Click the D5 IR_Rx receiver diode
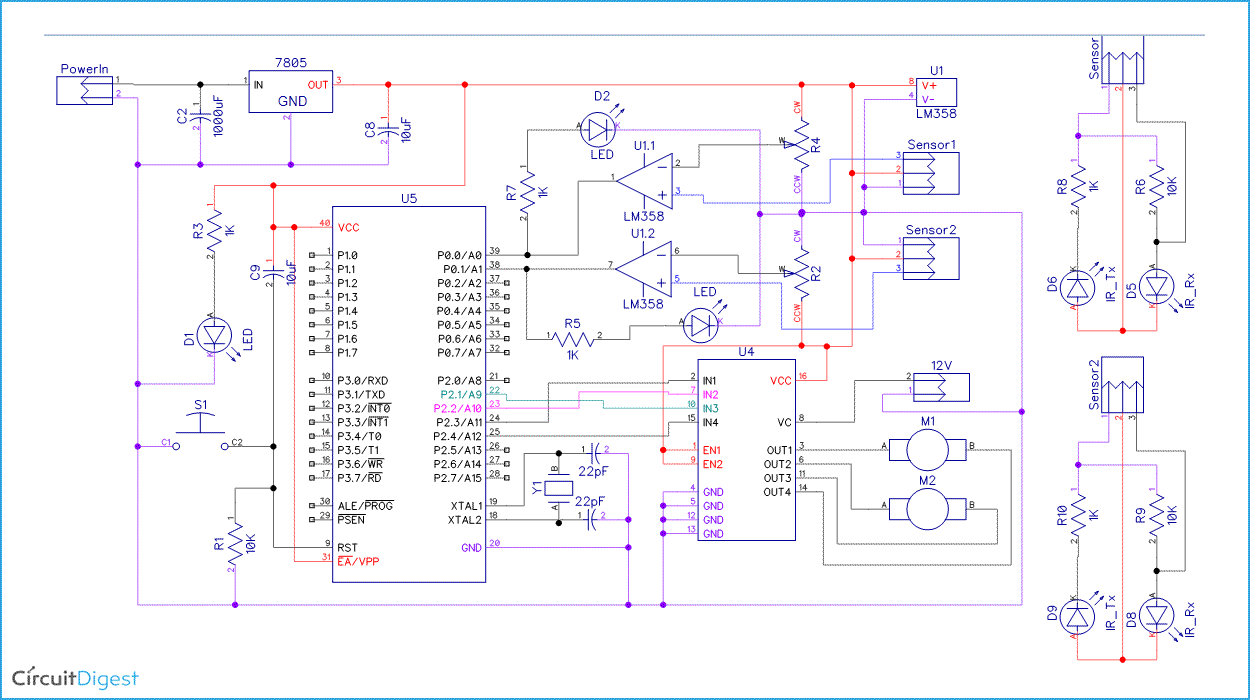 coord(1155,287)
